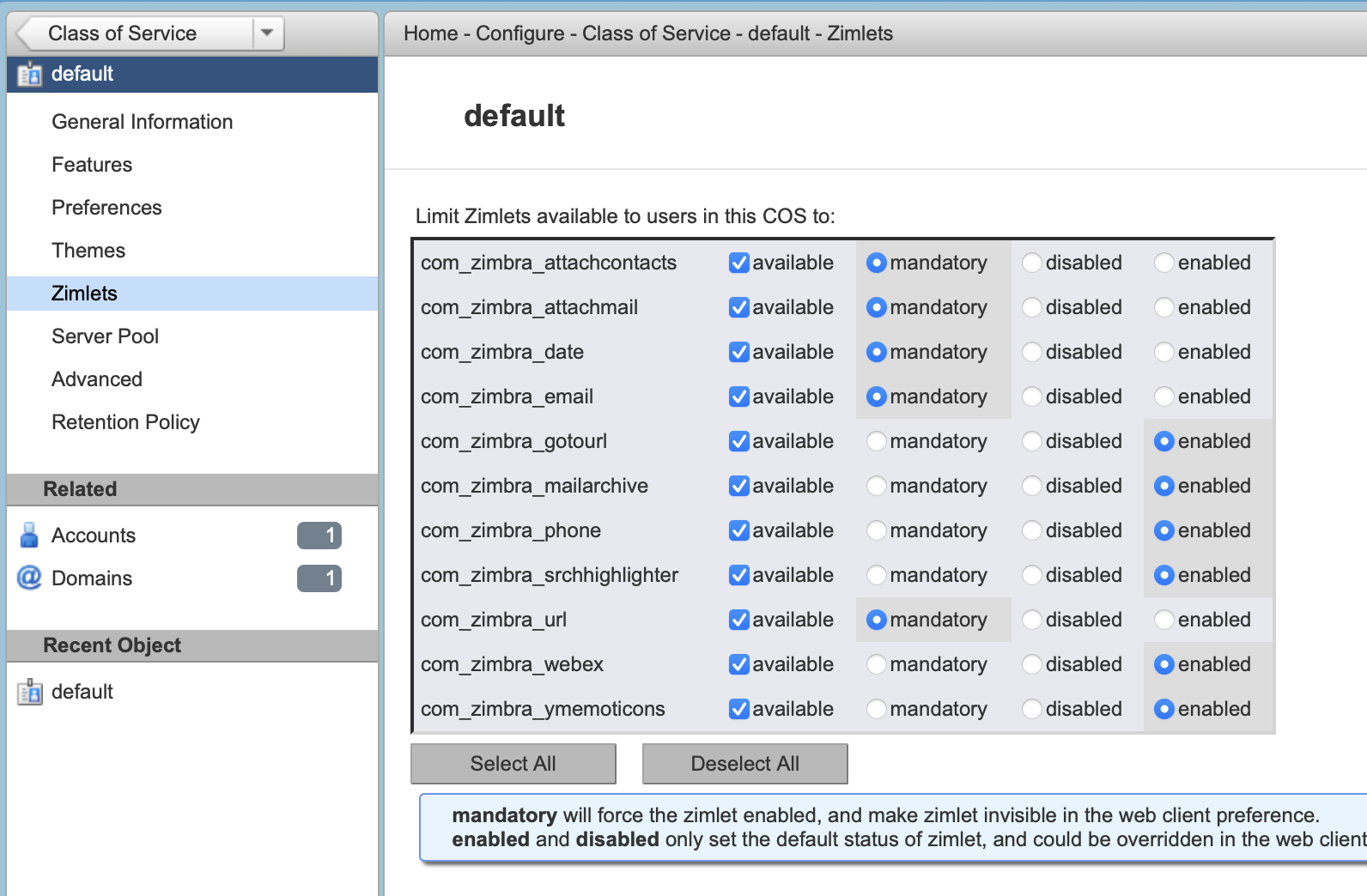Open related Domains list
The image size is (1367, 896).
click(x=92, y=578)
